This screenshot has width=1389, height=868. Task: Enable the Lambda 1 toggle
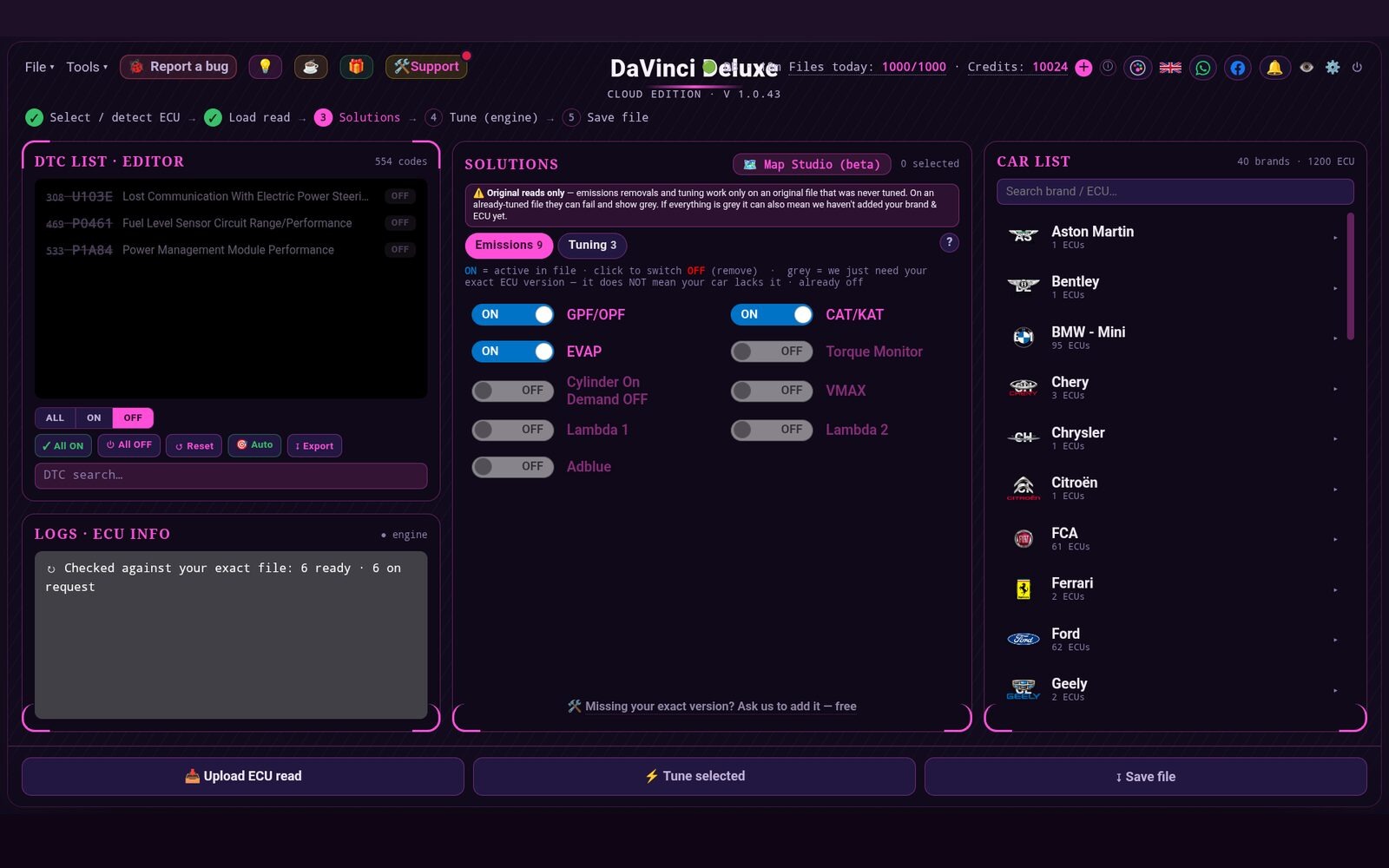tap(513, 430)
